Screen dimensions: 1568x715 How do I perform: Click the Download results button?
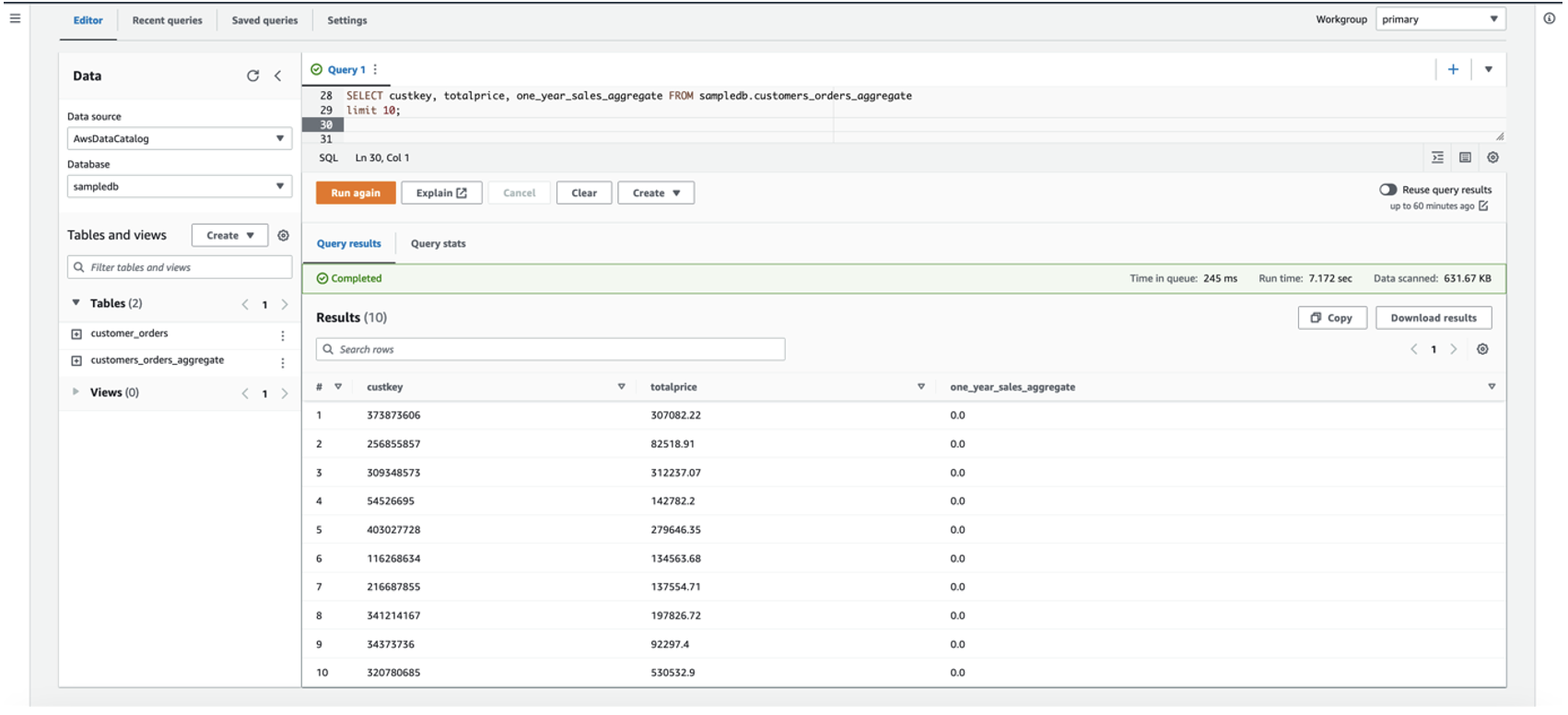1433,318
